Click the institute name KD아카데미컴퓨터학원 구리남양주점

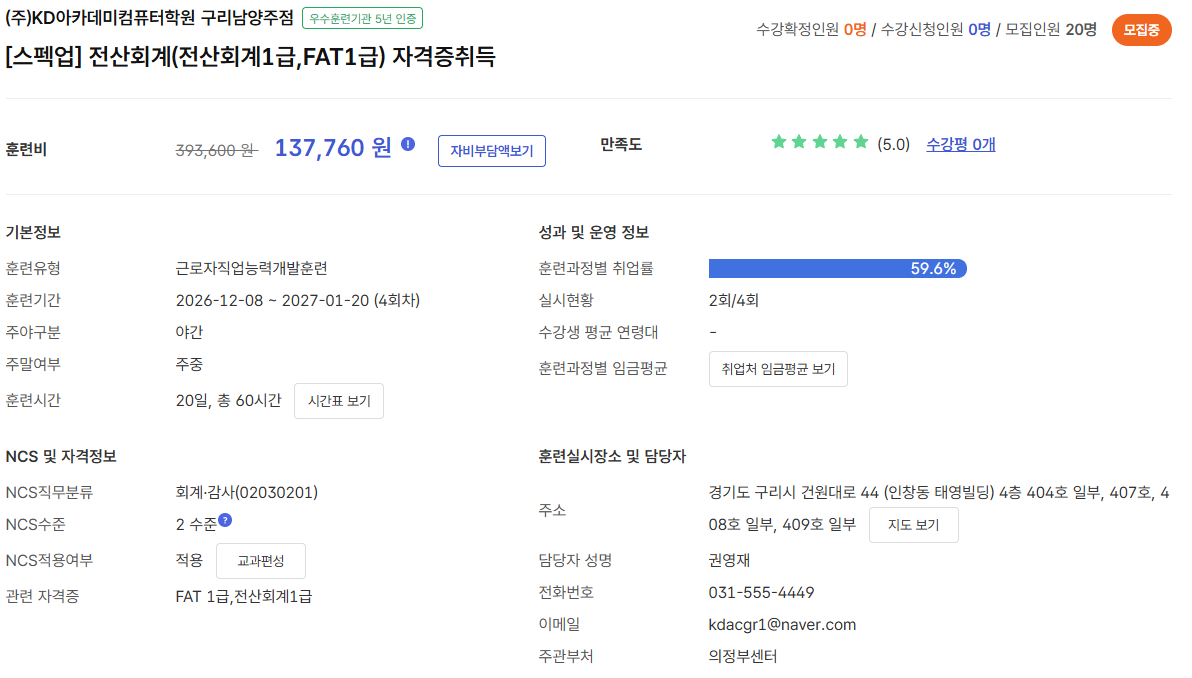(x=150, y=18)
